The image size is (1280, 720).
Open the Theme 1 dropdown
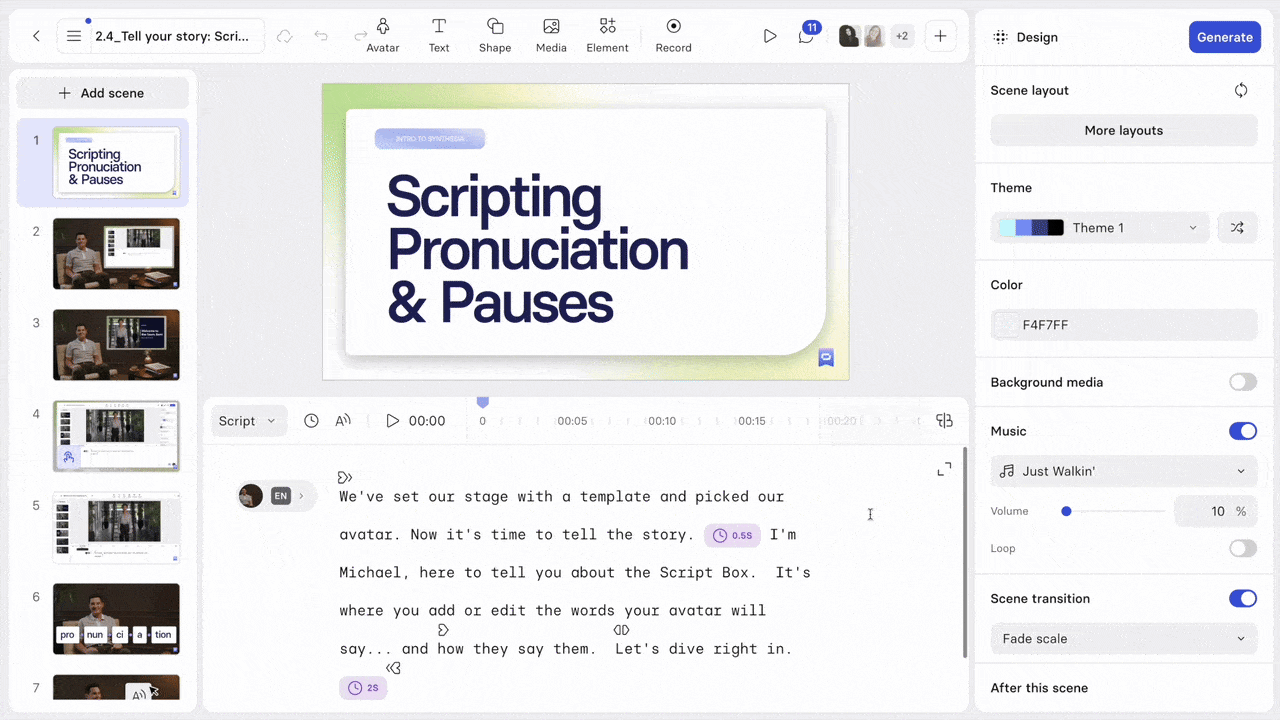click(1100, 228)
